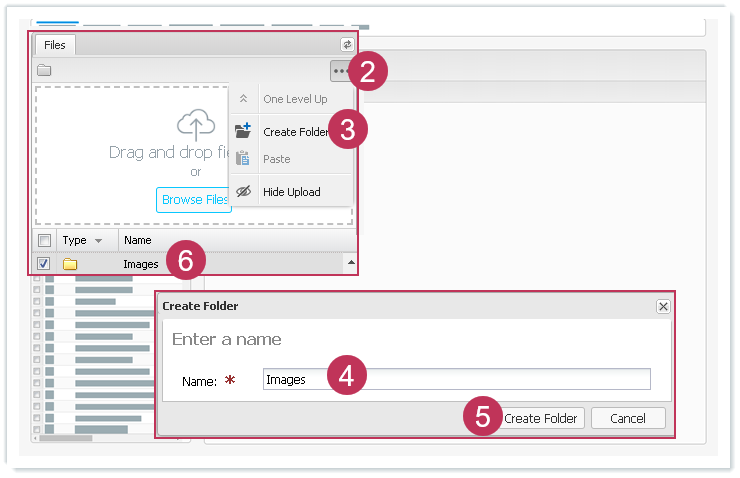Click the Paste clipboard icon
Screen dimensions: 740x478
[242, 159]
